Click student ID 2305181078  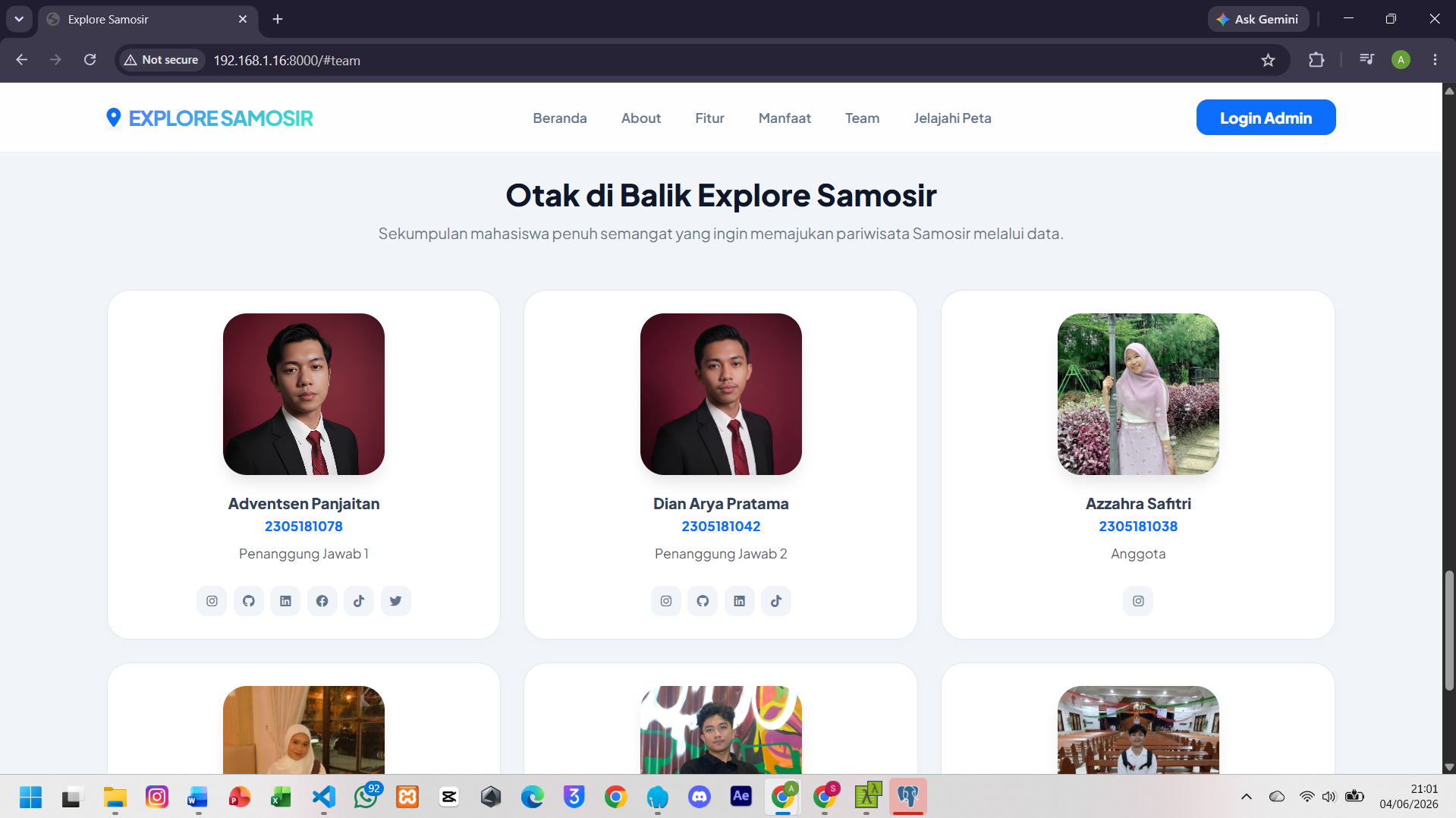303,526
